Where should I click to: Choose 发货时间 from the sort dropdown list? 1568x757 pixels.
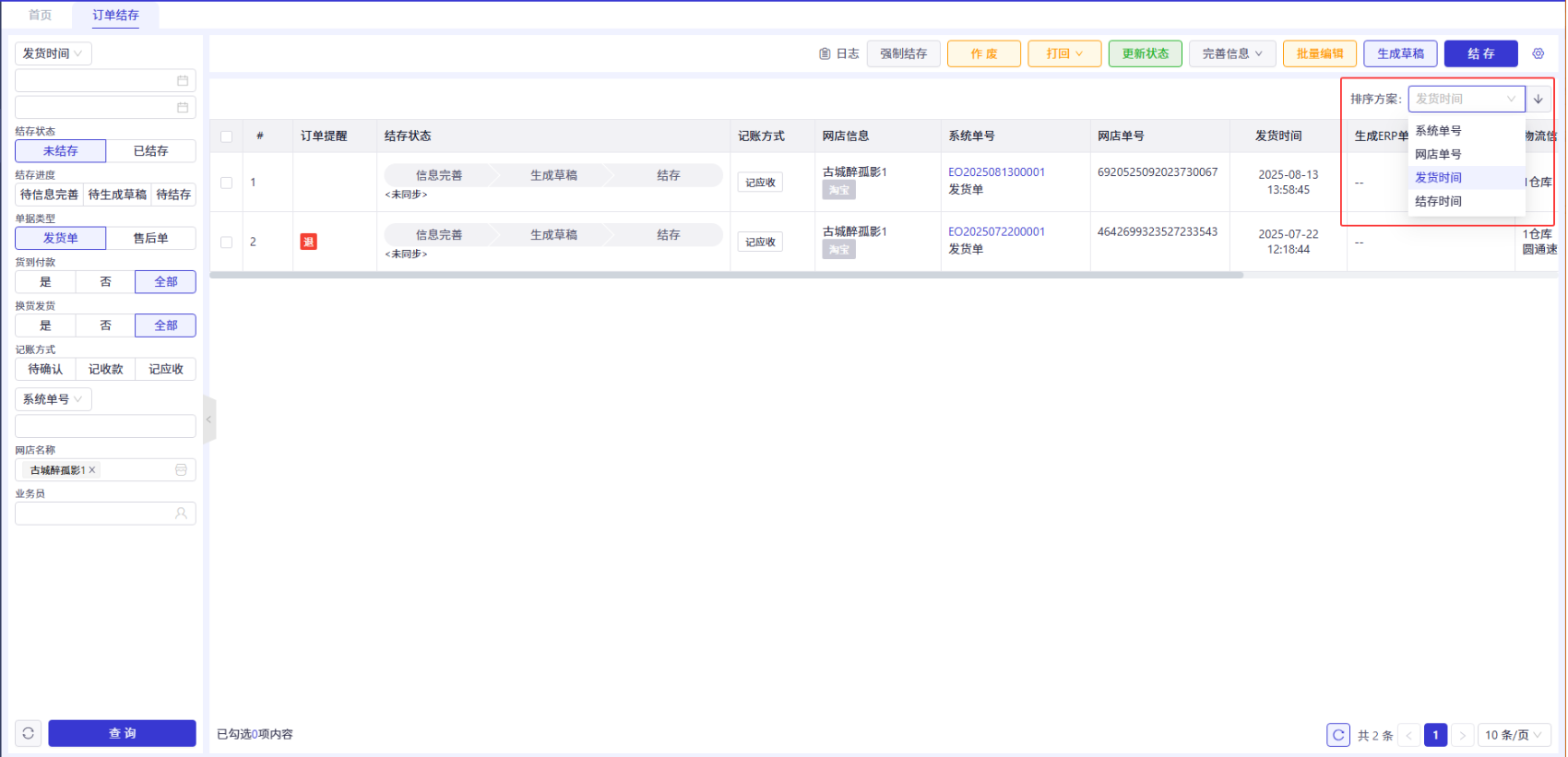coord(1466,177)
